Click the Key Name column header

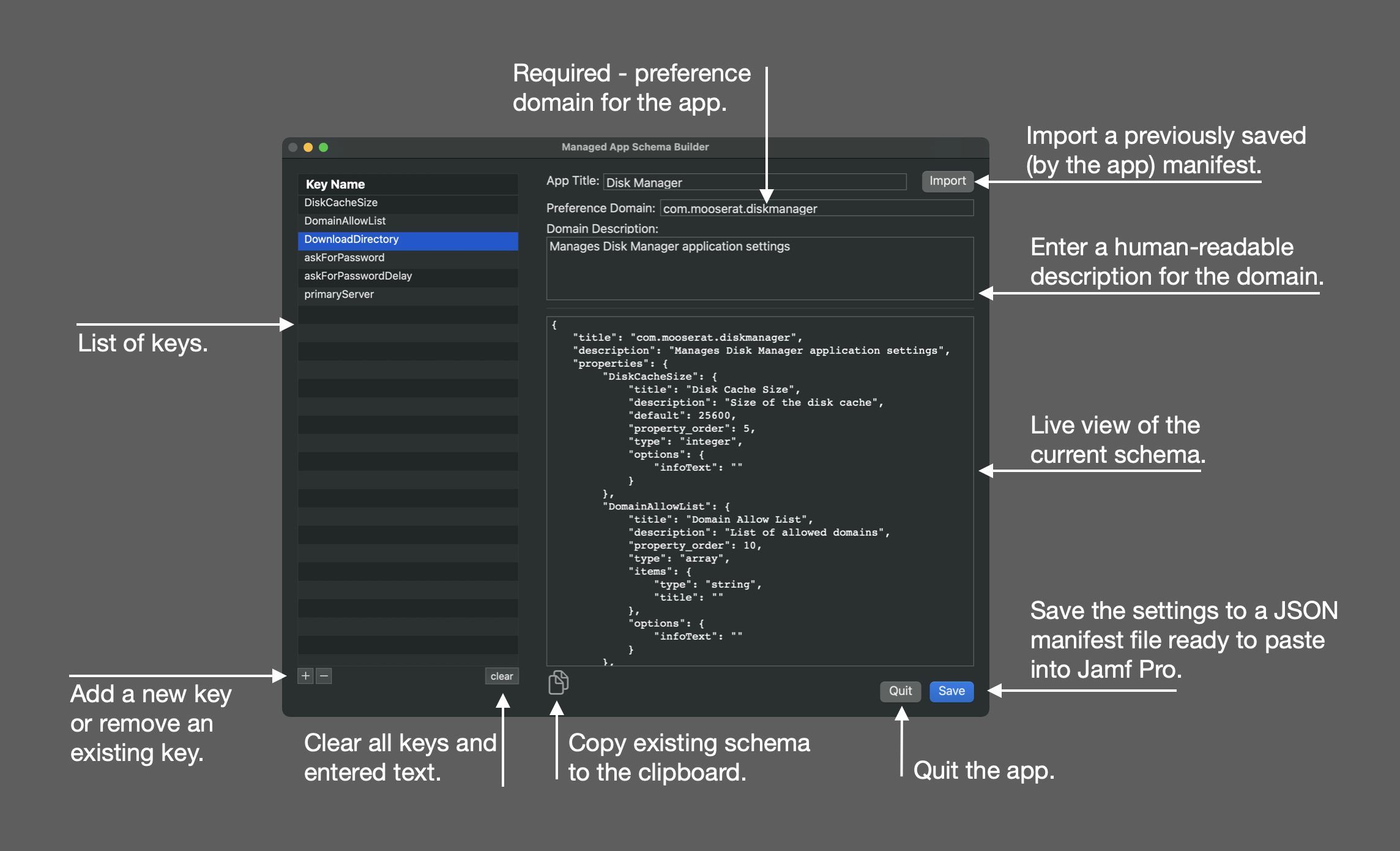pos(408,184)
